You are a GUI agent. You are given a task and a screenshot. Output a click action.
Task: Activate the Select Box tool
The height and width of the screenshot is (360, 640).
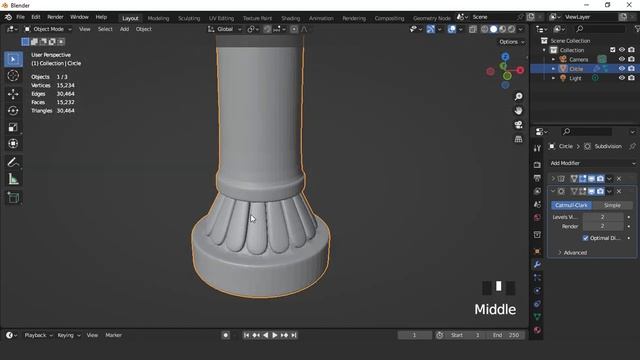click(x=13, y=59)
